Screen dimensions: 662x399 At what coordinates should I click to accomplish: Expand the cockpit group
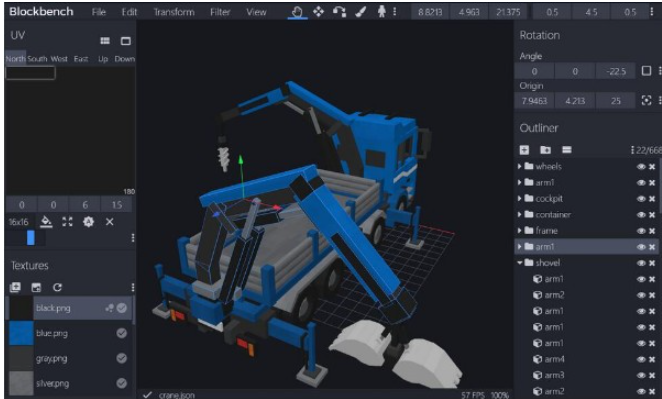click(x=520, y=198)
